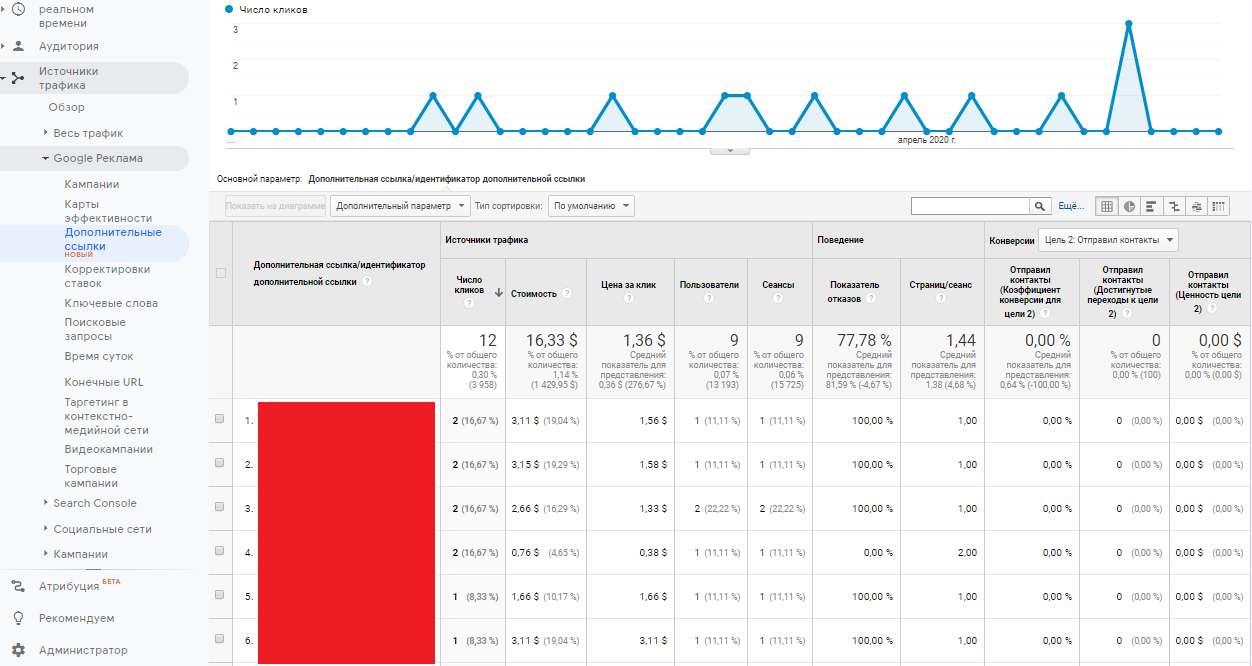The width and height of the screenshot is (1252, 666).
Task: Open the Ключевые слова report
Action: (x=111, y=303)
